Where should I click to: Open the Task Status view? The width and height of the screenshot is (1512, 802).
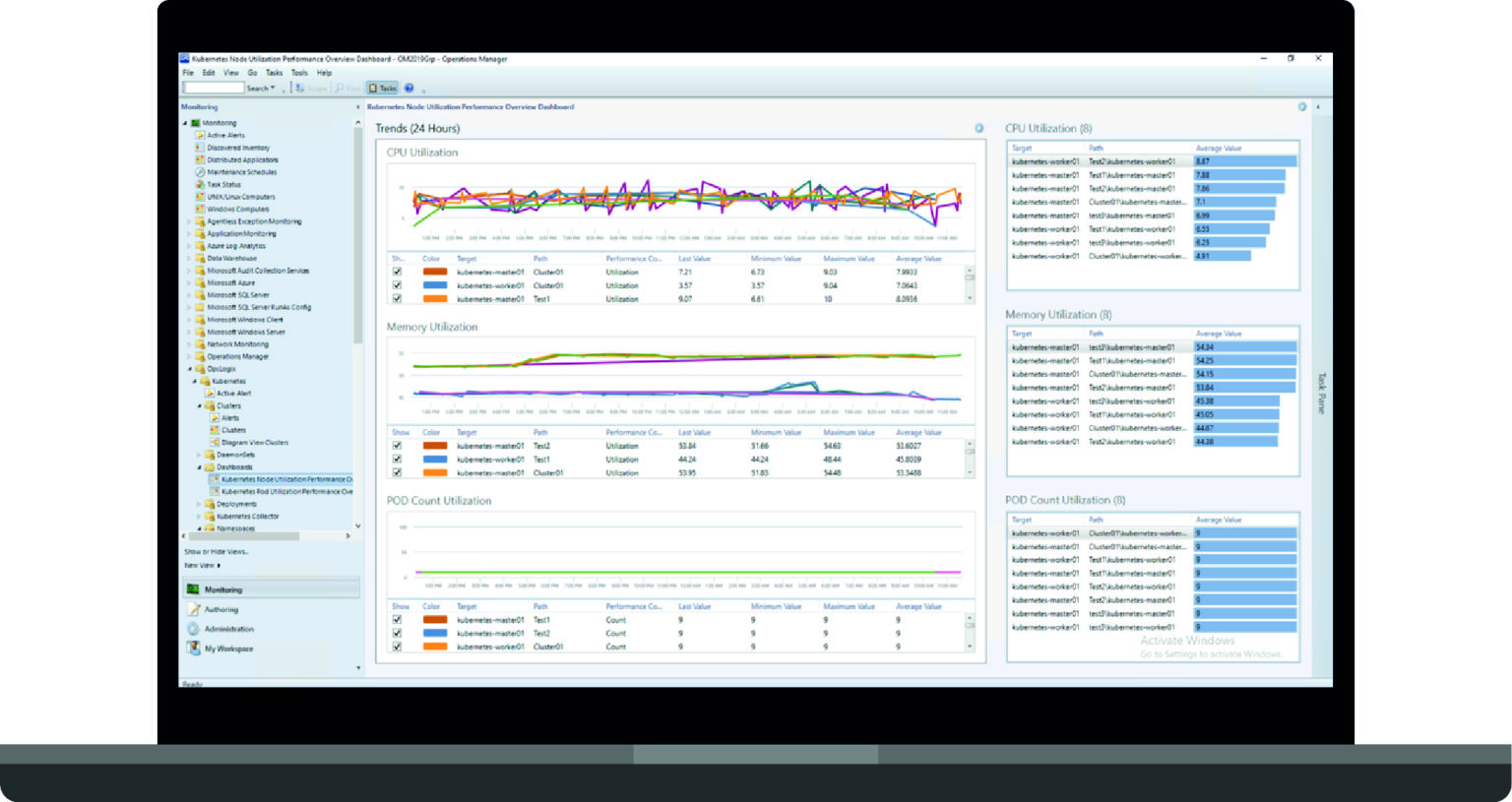223,184
